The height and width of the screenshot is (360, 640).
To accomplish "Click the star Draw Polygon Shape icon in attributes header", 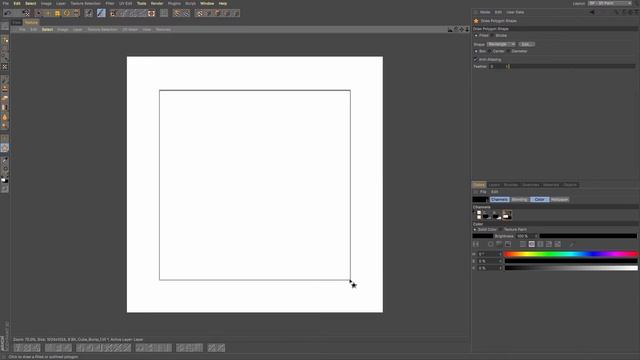I will [x=476, y=21].
